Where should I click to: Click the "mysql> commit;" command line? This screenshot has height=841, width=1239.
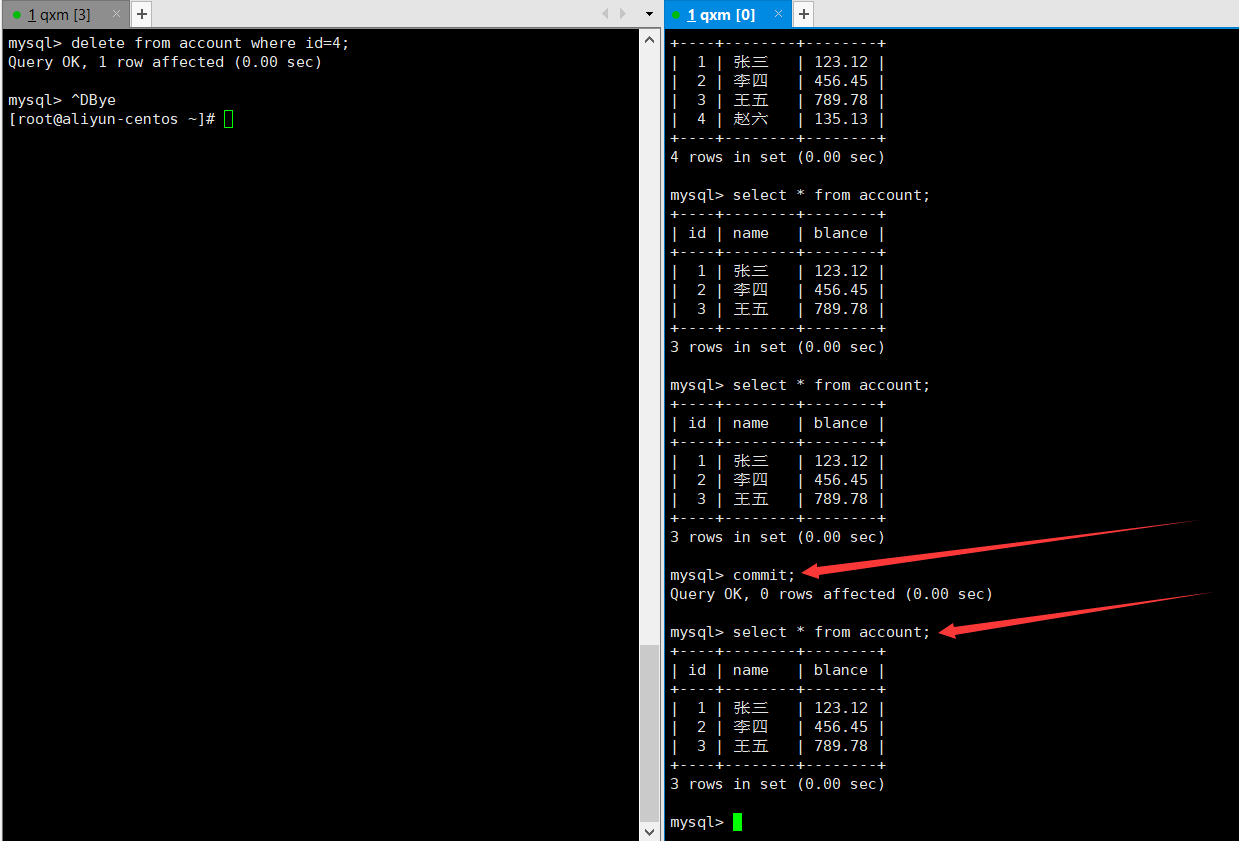733,575
